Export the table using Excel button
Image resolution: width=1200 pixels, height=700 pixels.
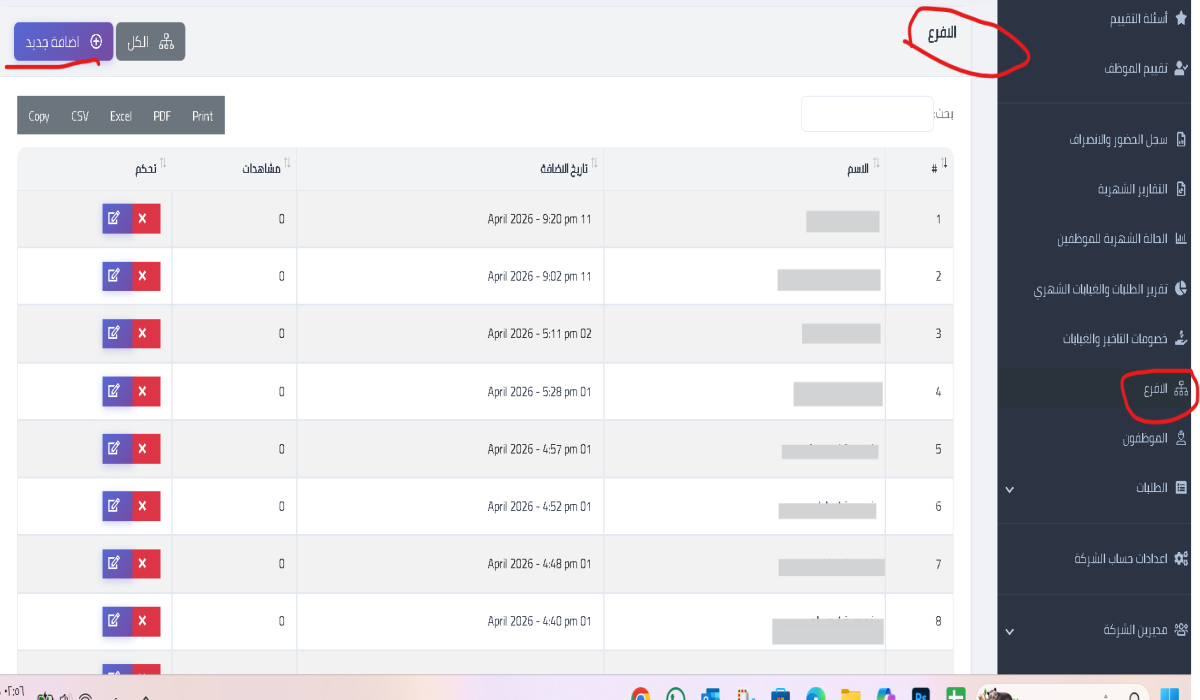click(x=121, y=116)
